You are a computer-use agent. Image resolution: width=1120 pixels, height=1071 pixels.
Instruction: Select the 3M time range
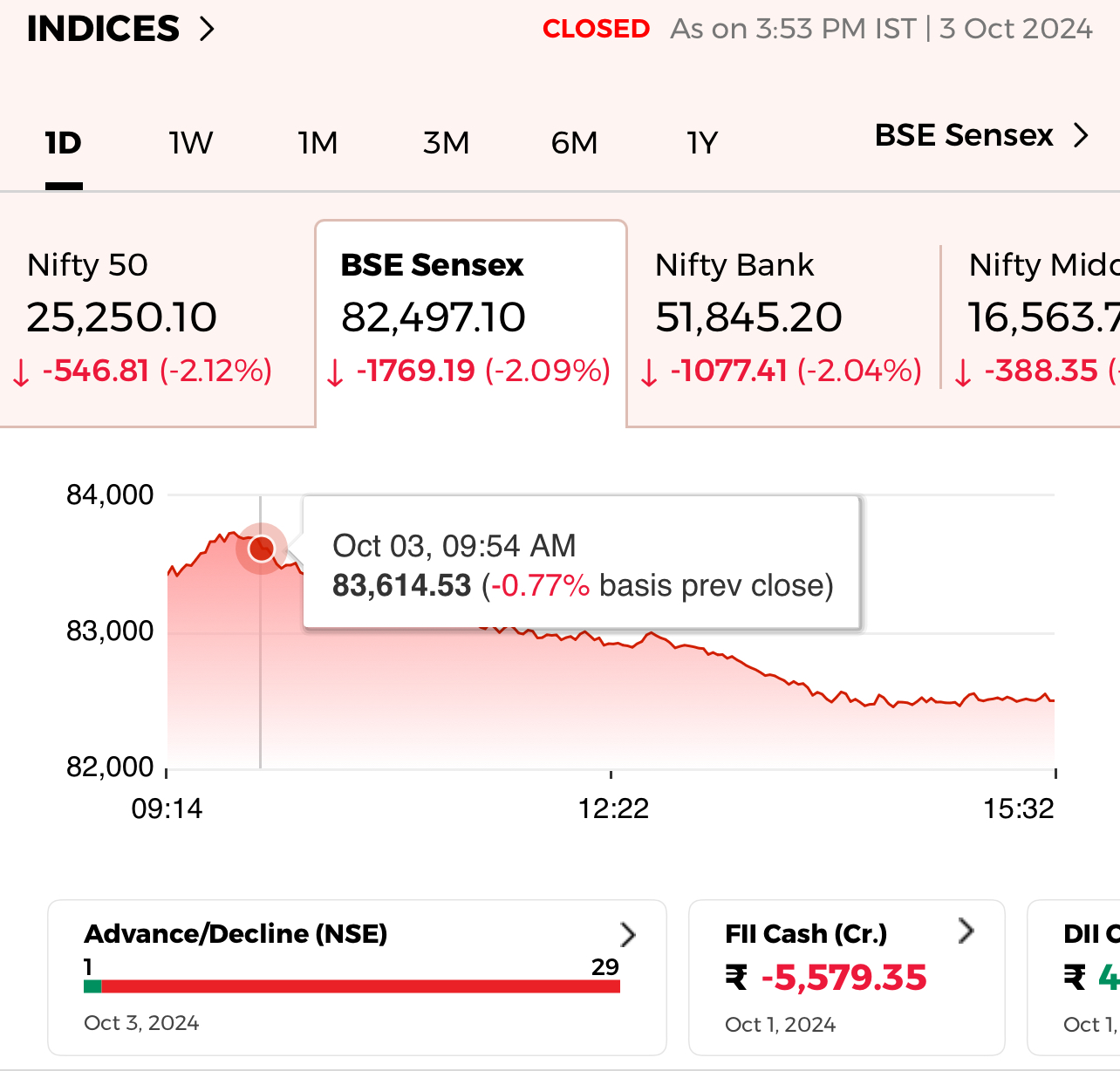446,143
